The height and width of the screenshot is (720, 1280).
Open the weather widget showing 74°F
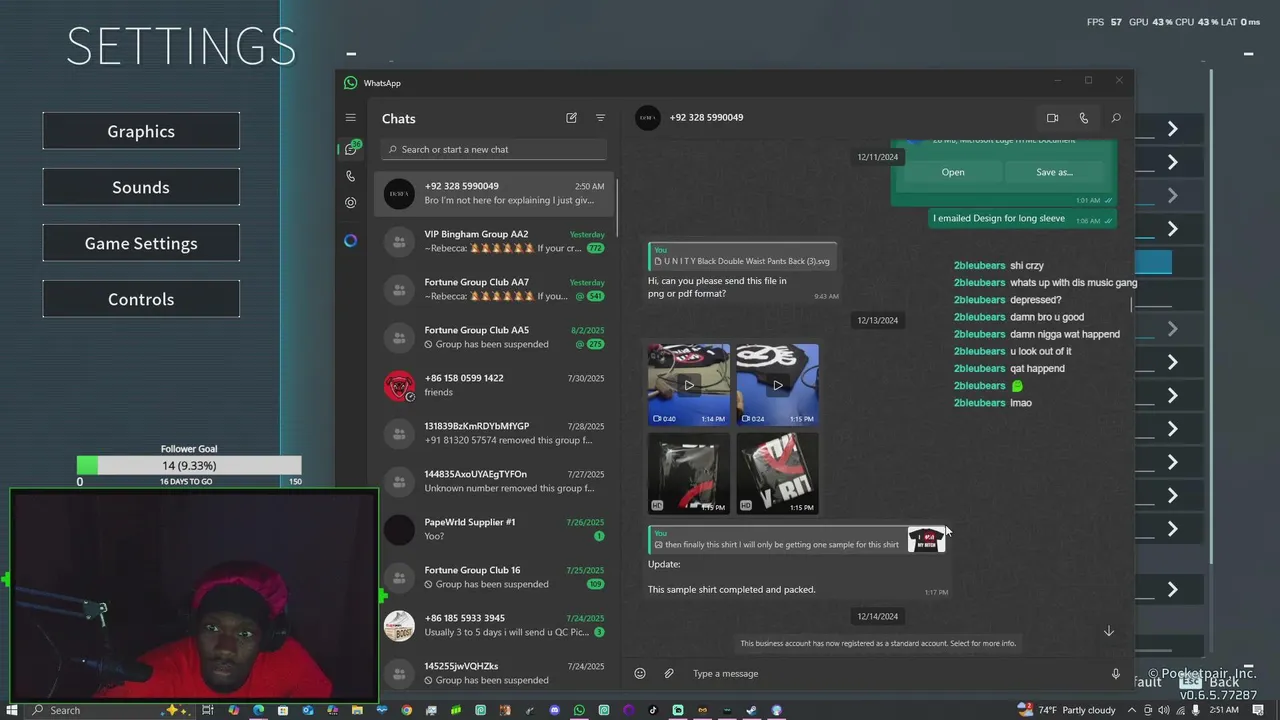1065,710
